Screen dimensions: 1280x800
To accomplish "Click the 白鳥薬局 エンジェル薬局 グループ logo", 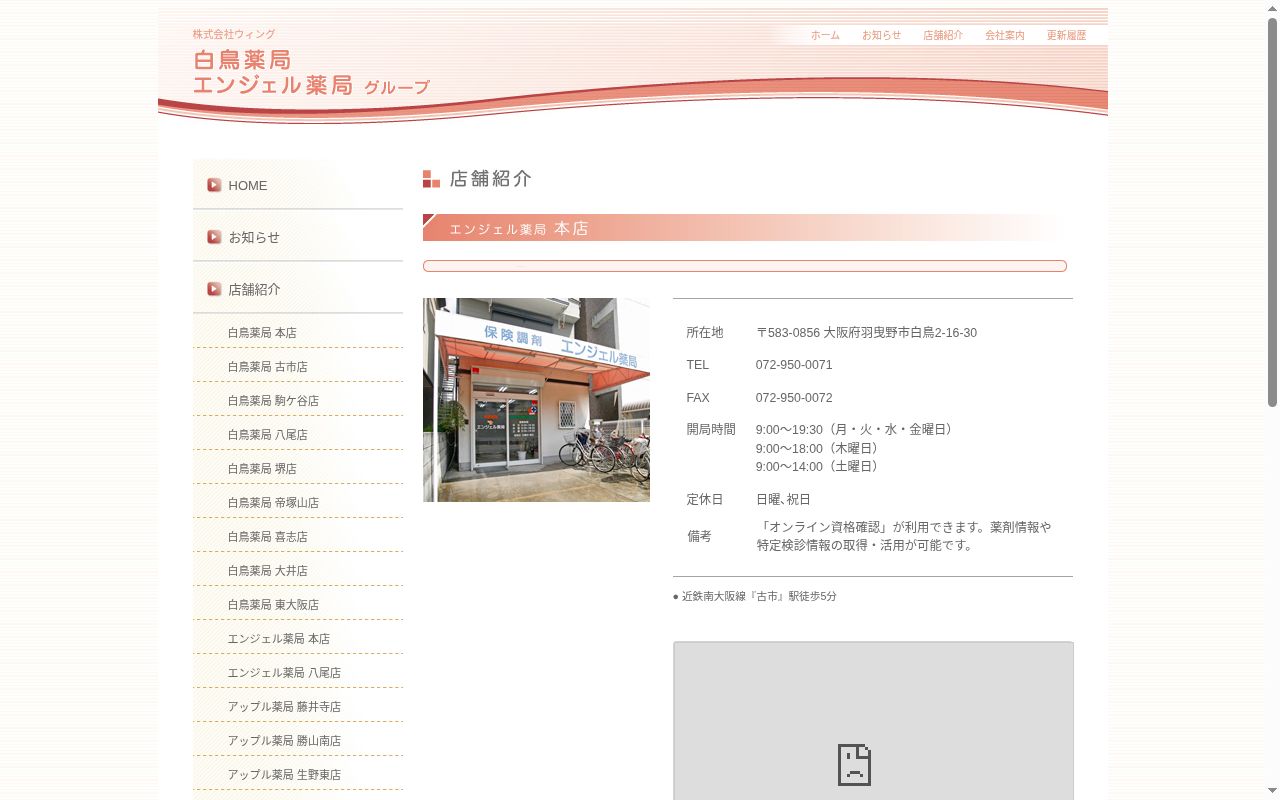I will (x=311, y=72).
